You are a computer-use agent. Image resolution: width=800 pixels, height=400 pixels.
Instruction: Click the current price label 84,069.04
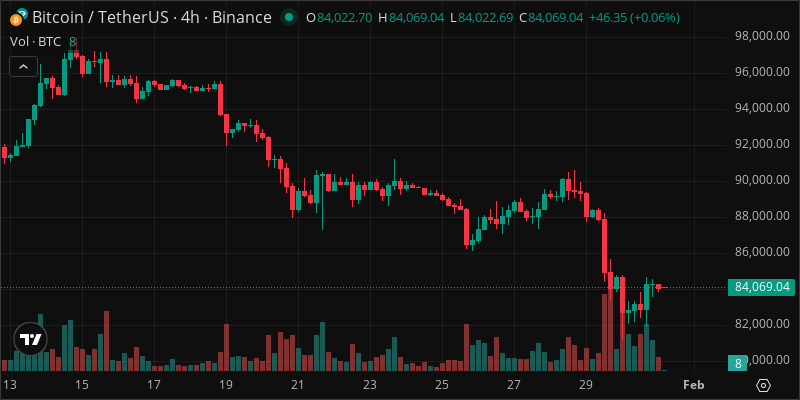coord(762,287)
